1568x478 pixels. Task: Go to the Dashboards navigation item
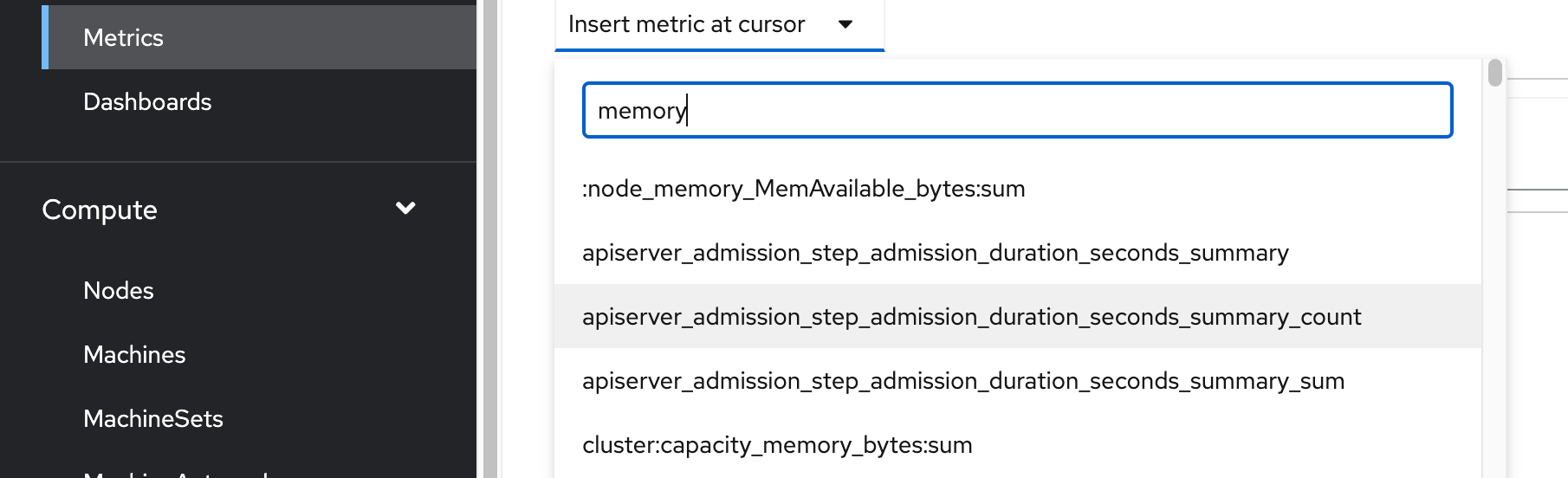tap(147, 102)
